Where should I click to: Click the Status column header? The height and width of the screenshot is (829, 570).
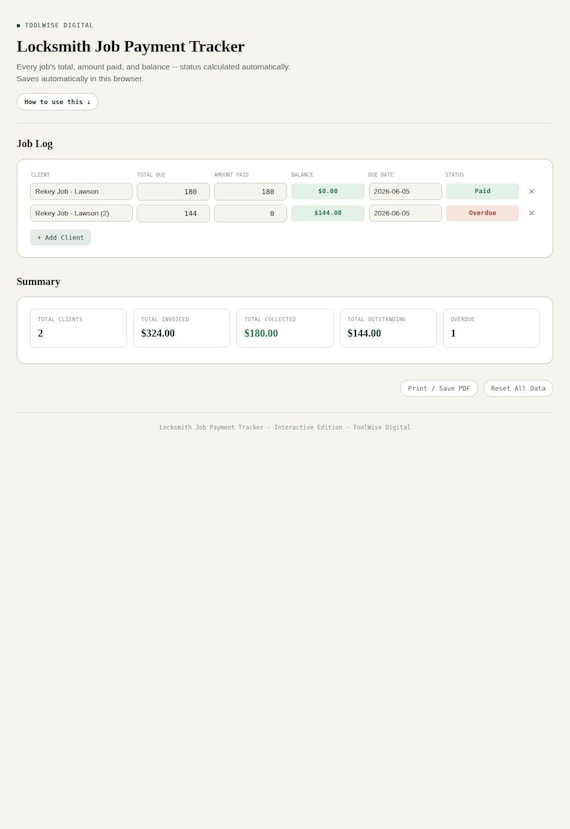pyautogui.click(x=455, y=174)
